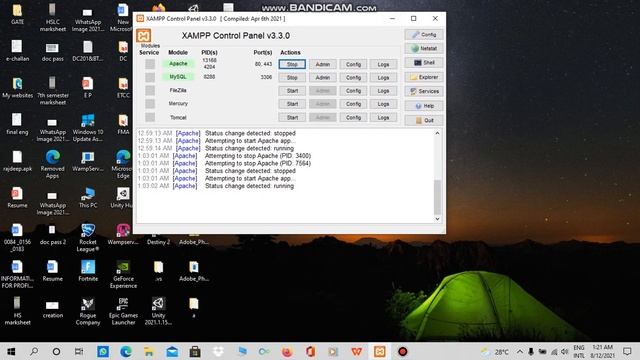Open the Apache Admin page

coord(322,64)
